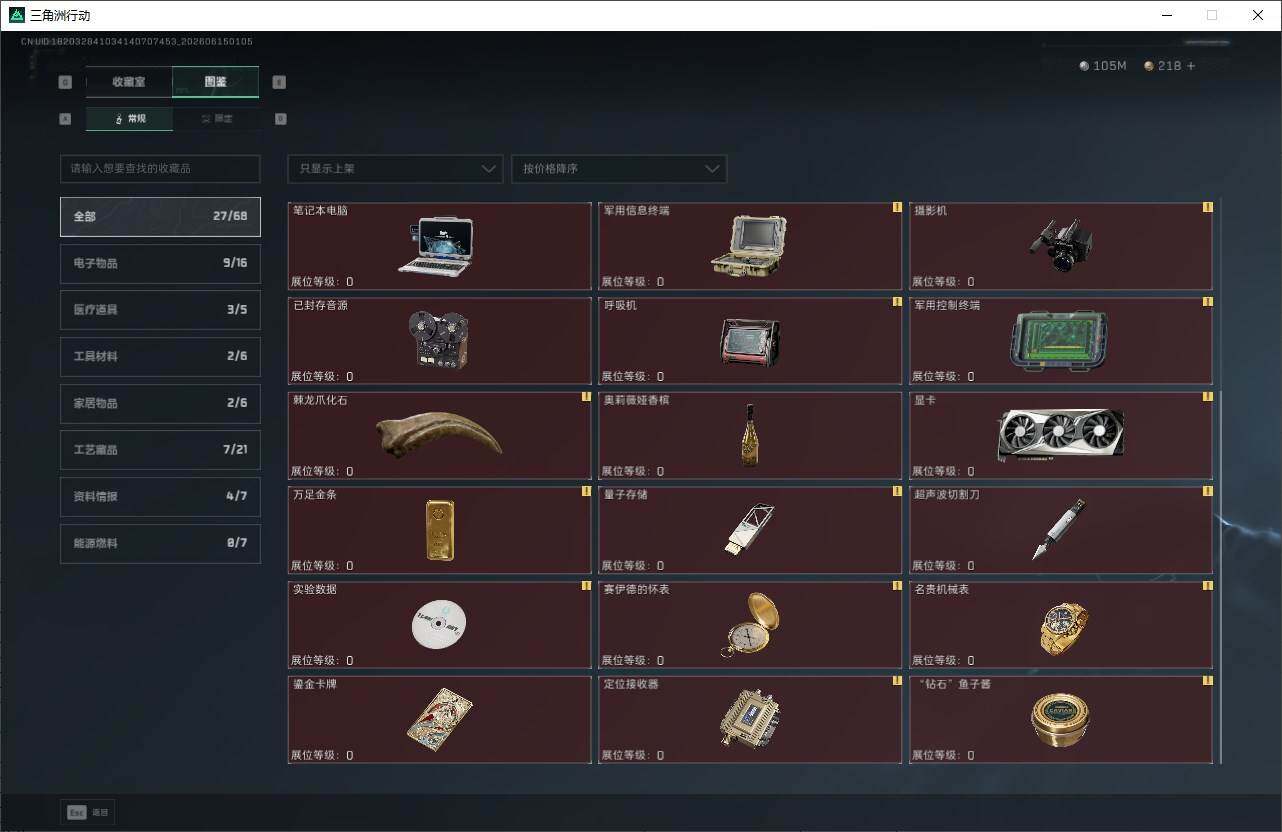Switch to the 图鉴 tab
Screen dimensions: 1282x832
click(216, 82)
